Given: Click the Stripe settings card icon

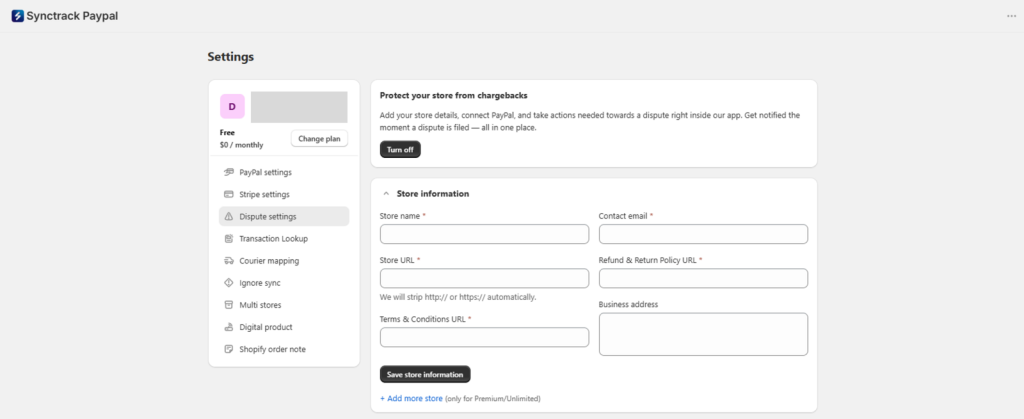Looking at the screenshot, I should point(229,194).
